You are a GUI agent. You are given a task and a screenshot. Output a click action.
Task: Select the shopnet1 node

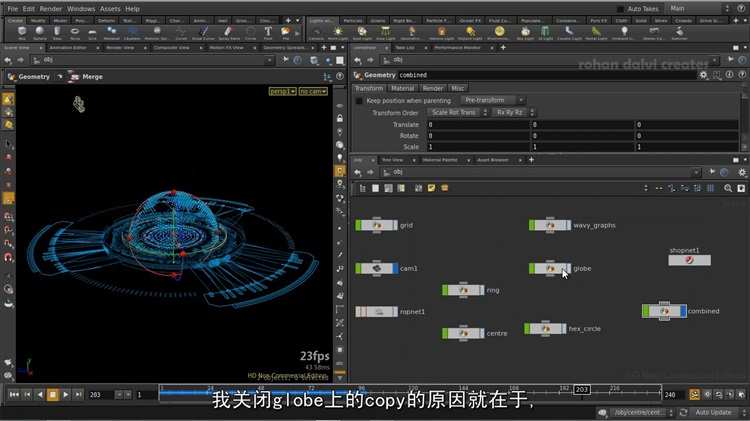click(689, 260)
